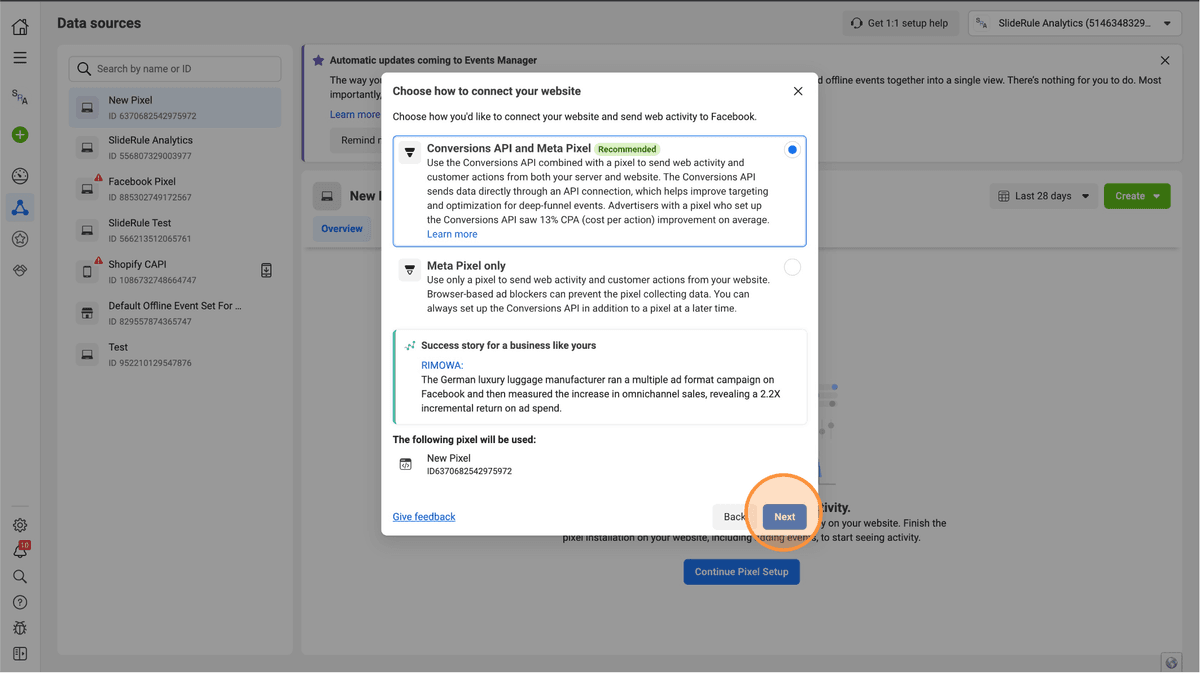
Task: Click the bug report icon in sidebar
Action: pyautogui.click(x=20, y=628)
